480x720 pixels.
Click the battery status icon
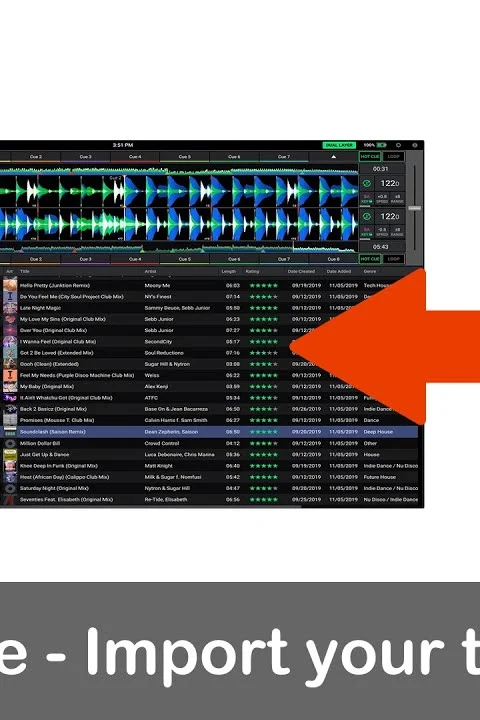tap(382, 145)
